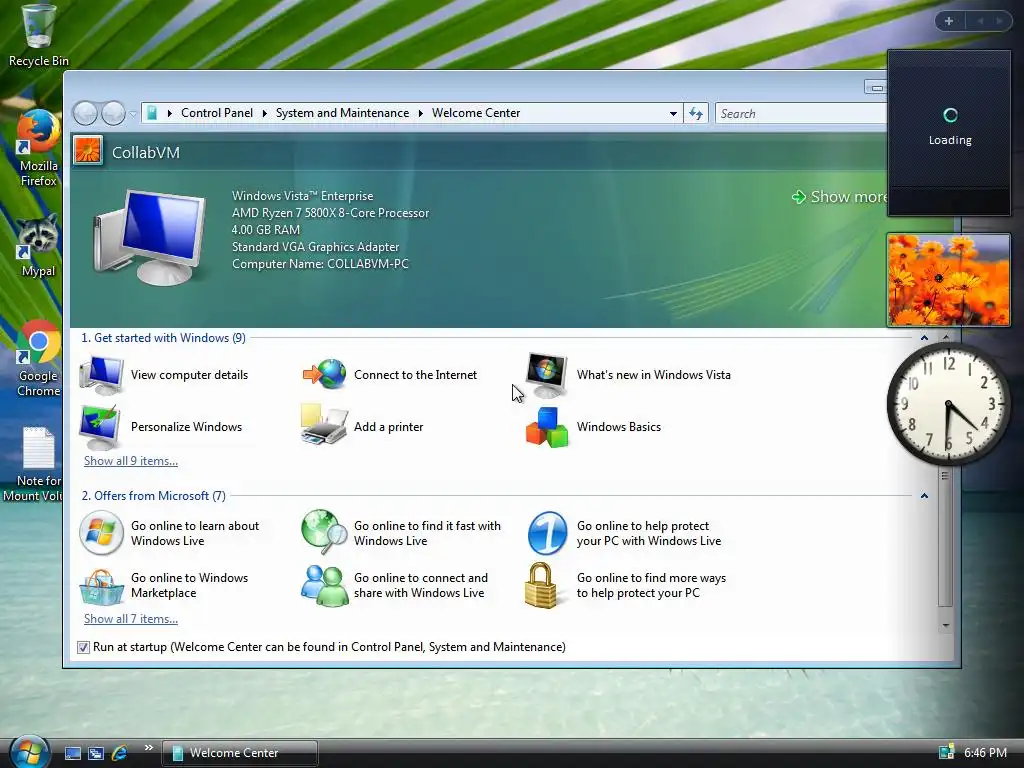Open the Note for Mount Volume text file
Image resolution: width=1024 pixels, height=768 pixels.
tap(34, 464)
